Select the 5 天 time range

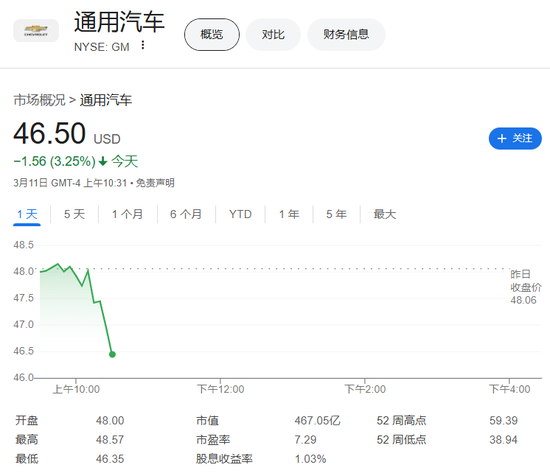pos(74,214)
